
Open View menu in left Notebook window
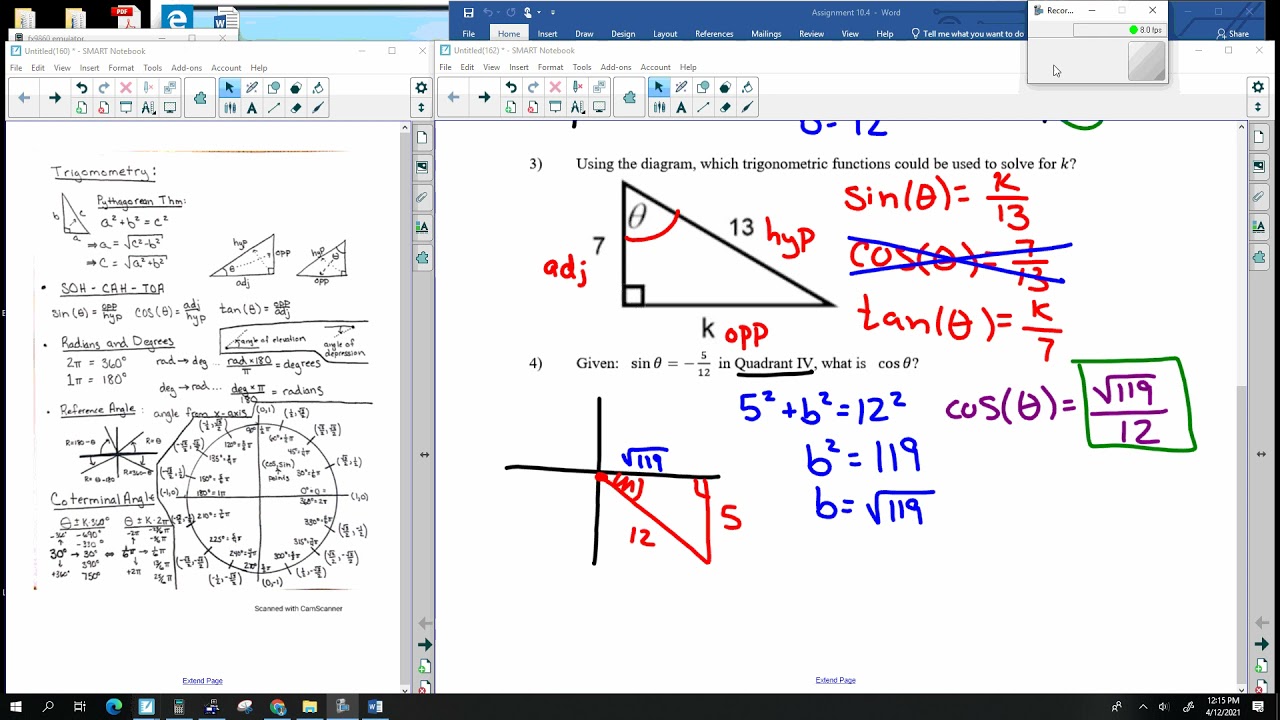(x=62, y=68)
